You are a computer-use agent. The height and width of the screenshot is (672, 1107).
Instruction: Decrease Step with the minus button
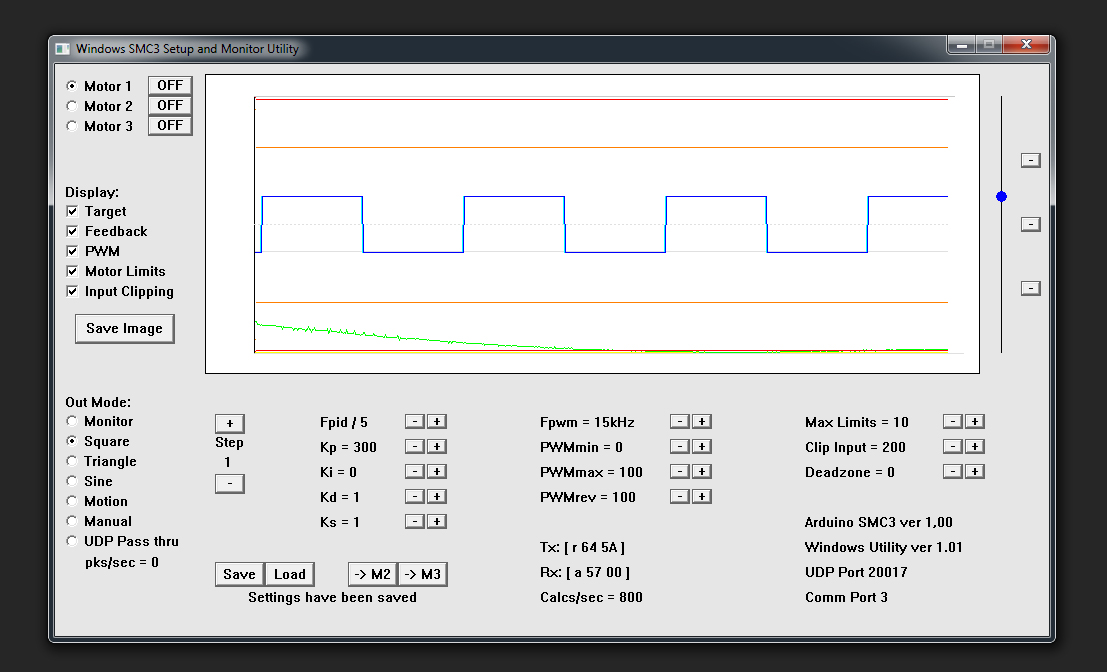[229, 484]
